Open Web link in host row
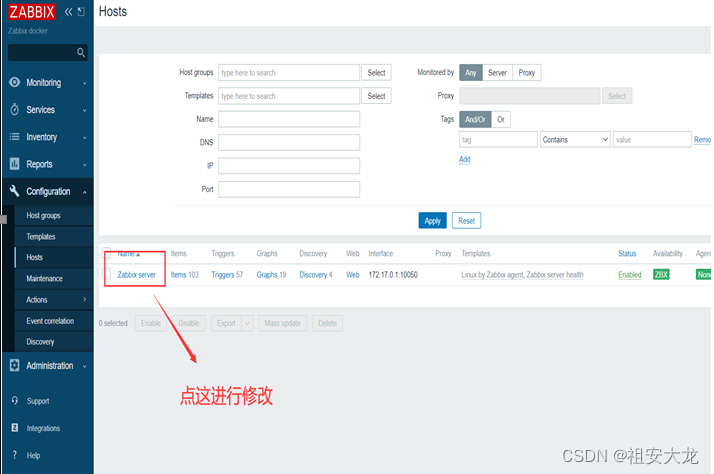Screen dimensions: 714x474 pos(352,275)
